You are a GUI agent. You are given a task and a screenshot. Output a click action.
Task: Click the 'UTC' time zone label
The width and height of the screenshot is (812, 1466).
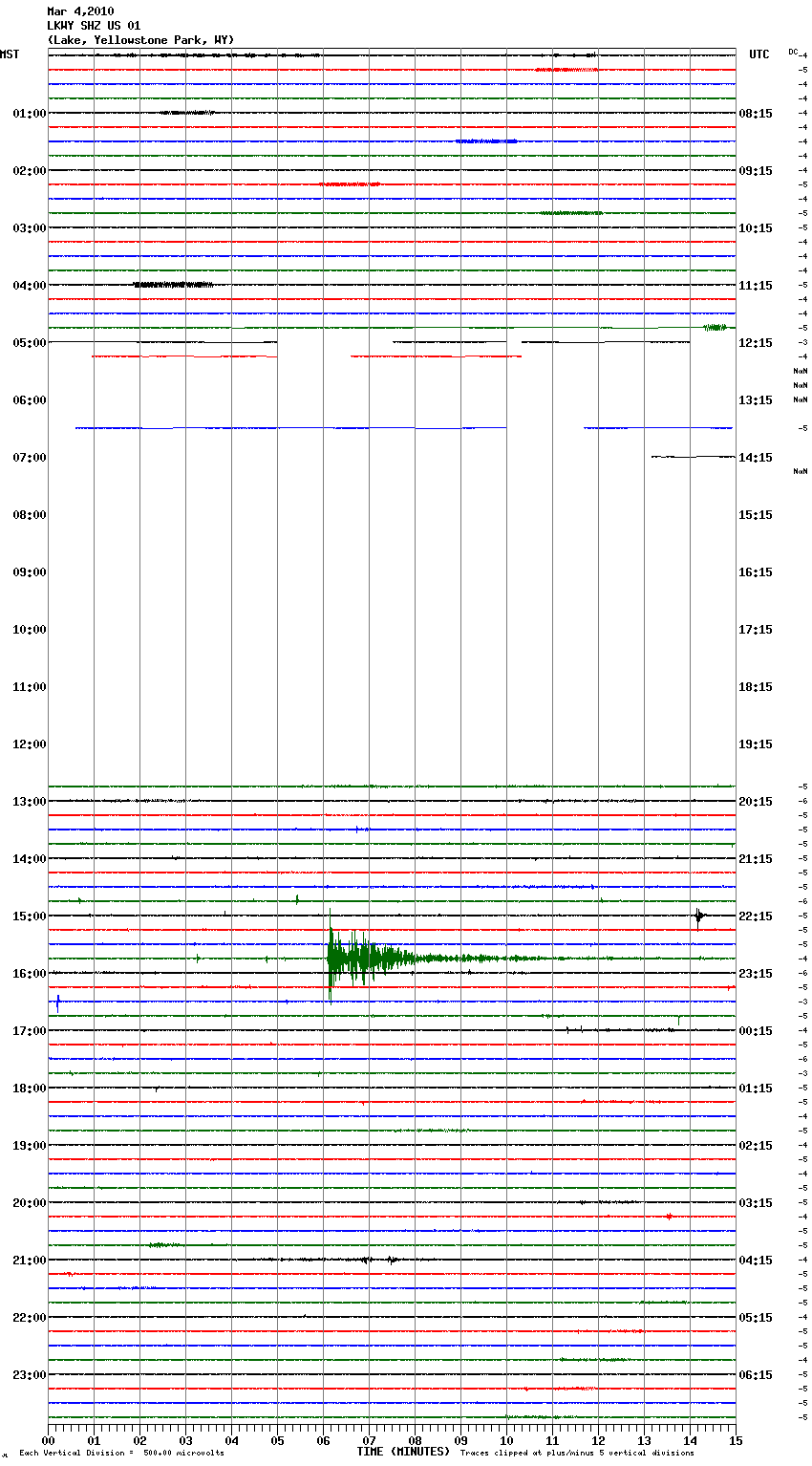[759, 54]
